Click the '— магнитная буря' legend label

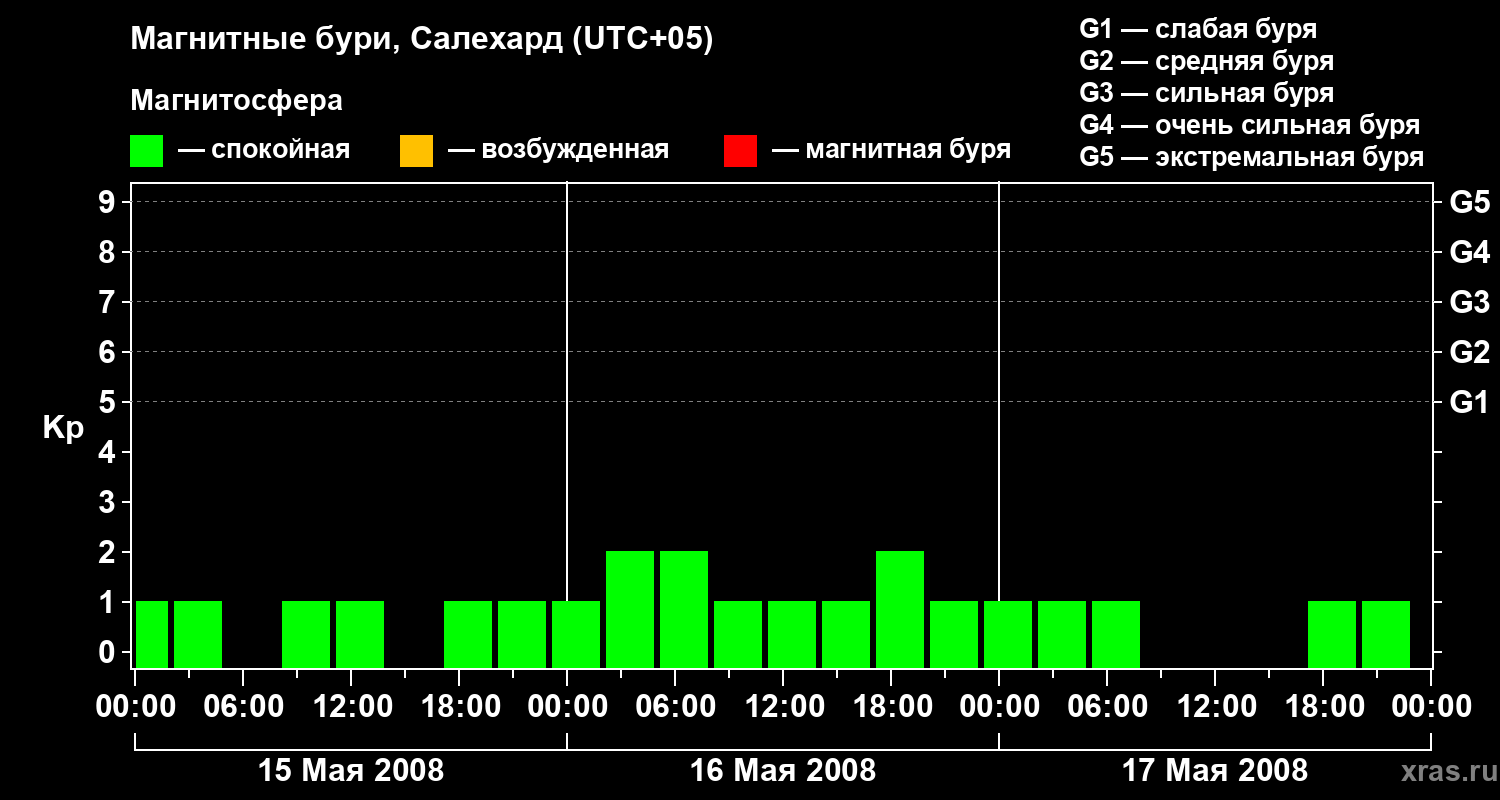891,151
